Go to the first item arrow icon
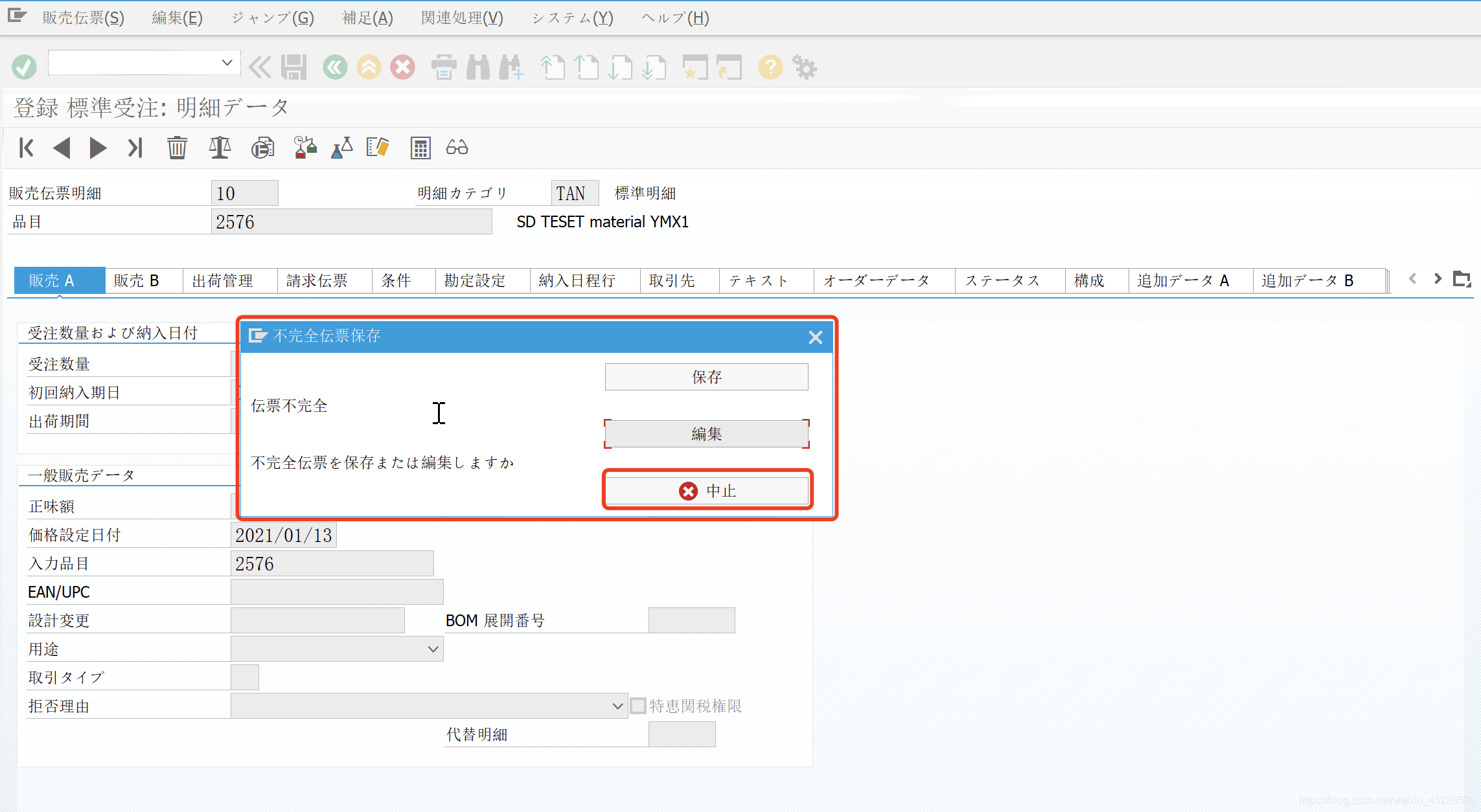This screenshot has height=812, width=1481. tap(27, 148)
